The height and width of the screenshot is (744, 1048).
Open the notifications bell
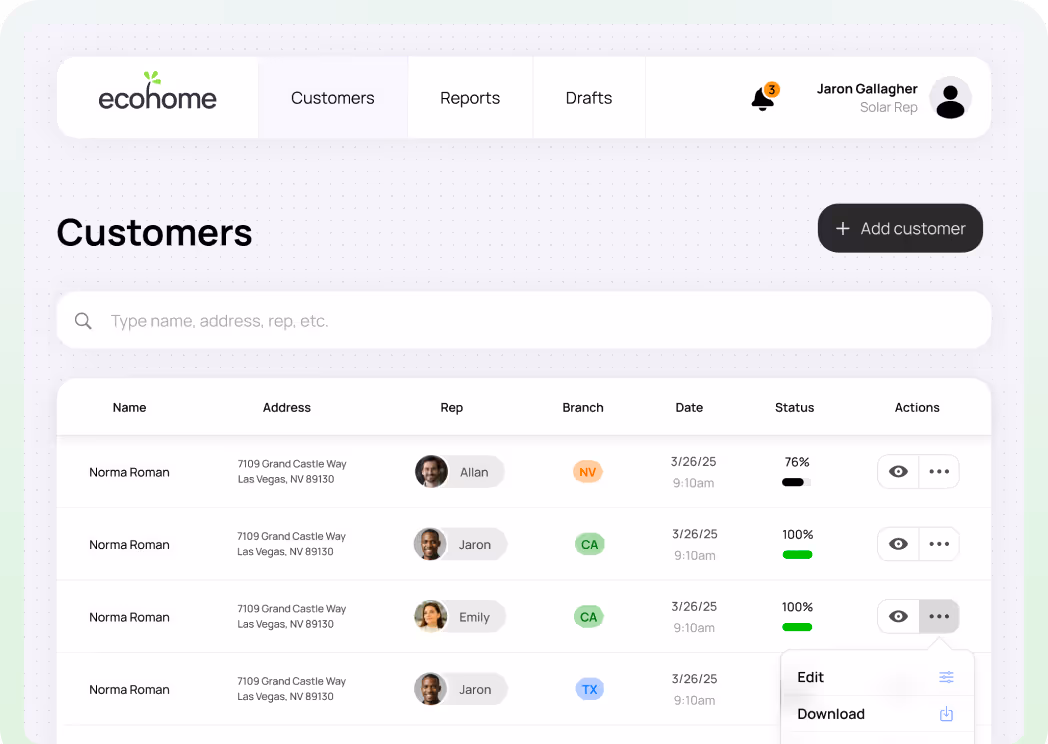(x=764, y=98)
